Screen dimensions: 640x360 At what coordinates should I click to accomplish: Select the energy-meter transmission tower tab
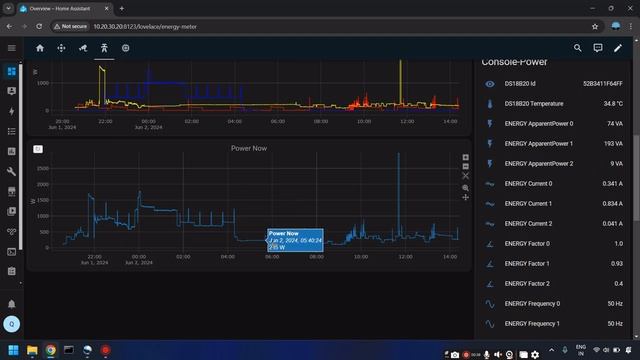[104, 48]
